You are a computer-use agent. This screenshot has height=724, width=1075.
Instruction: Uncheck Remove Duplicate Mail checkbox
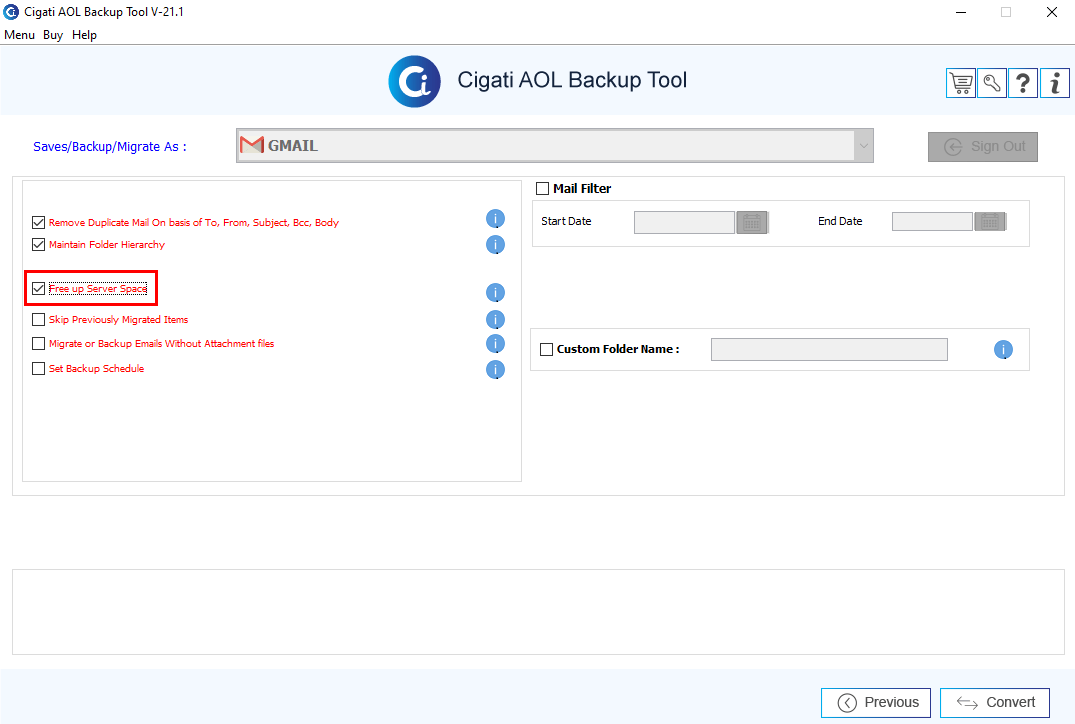coord(38,222)
